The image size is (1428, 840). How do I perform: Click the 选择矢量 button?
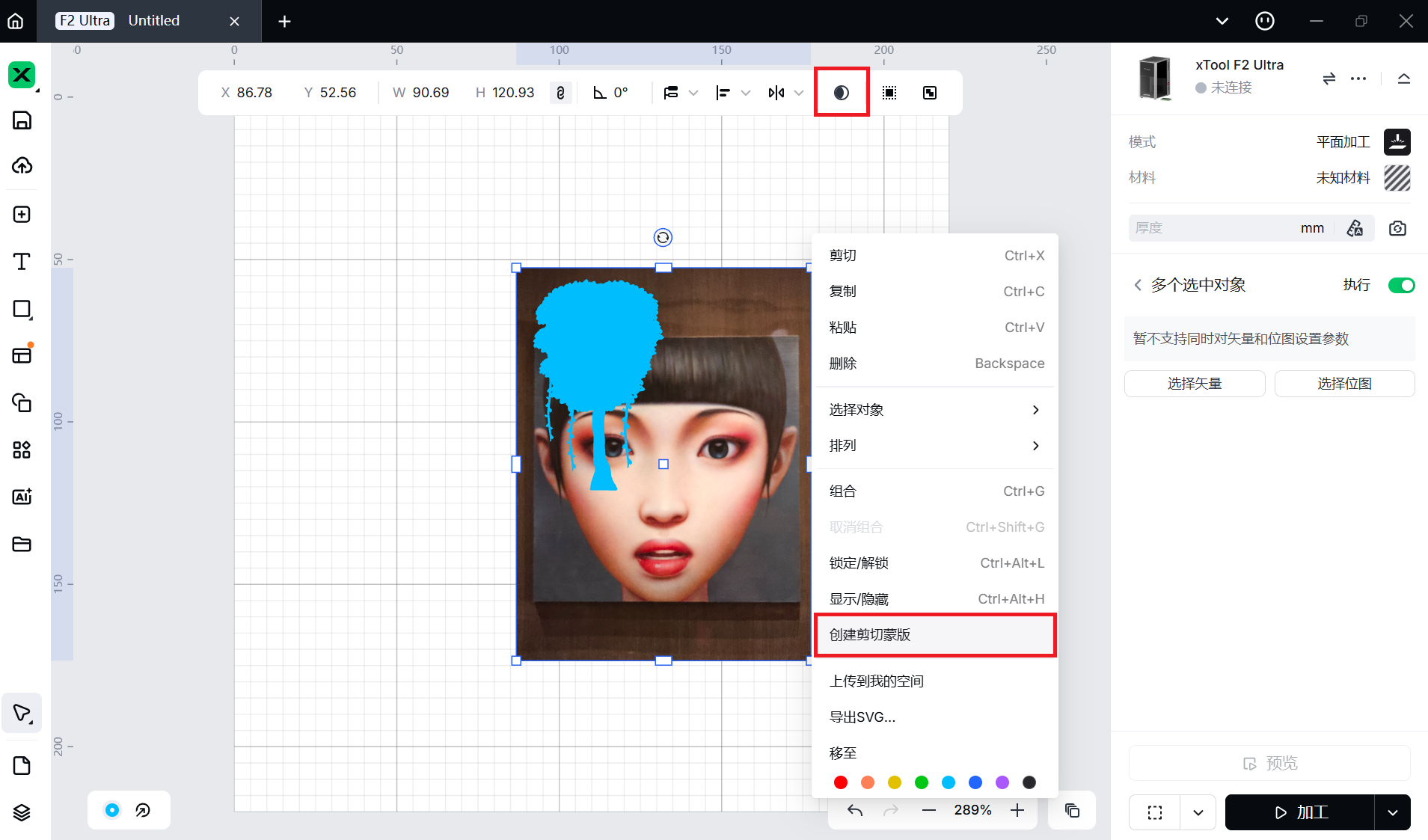(x=1194, y=384)
